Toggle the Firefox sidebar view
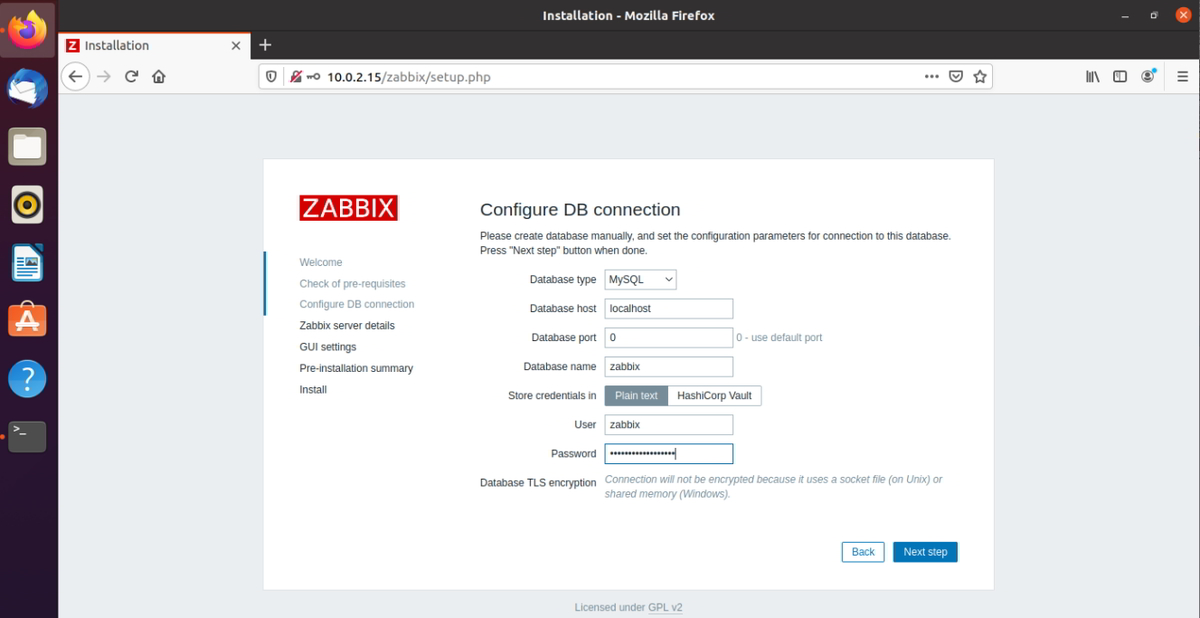 pos(1119,76)
